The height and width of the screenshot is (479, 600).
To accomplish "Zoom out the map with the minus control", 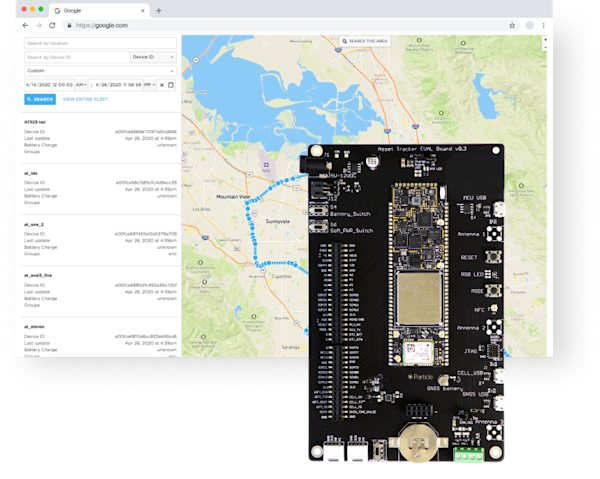I will (545, 47).
